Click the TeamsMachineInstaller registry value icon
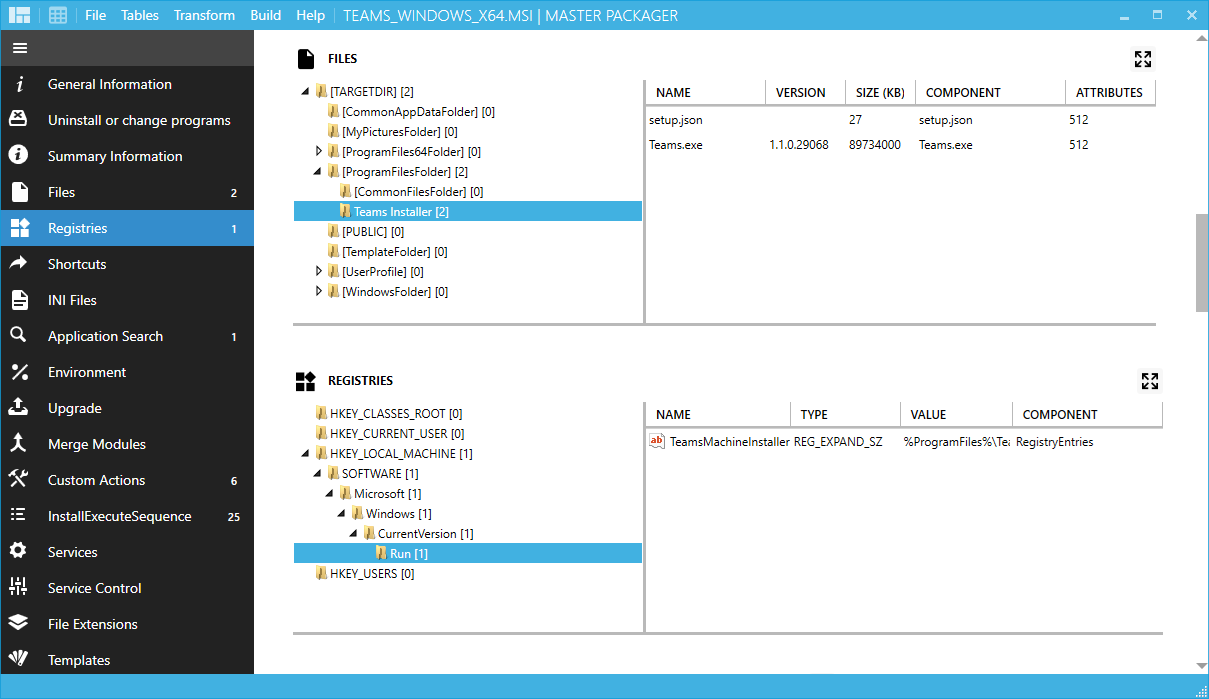Viewport: 1209px width, 699px height. pyautogui.click(x=657, y=441)
